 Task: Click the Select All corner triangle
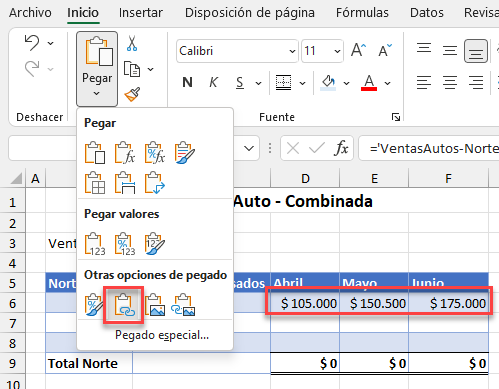tap(17, 178)
